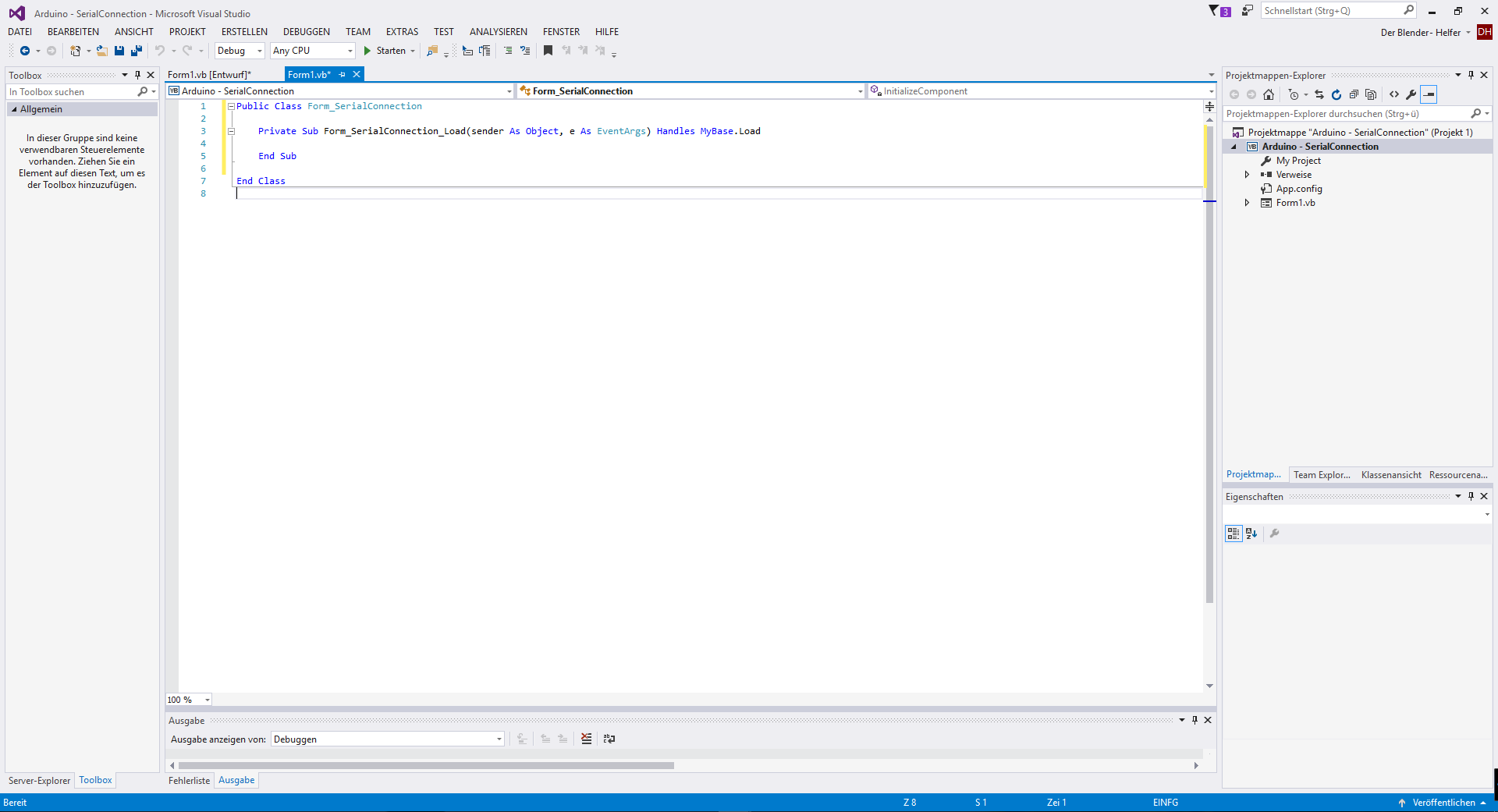Toggle word wrap in the output window
This screenshot has width=1498, height=812.
pos(609,739)
